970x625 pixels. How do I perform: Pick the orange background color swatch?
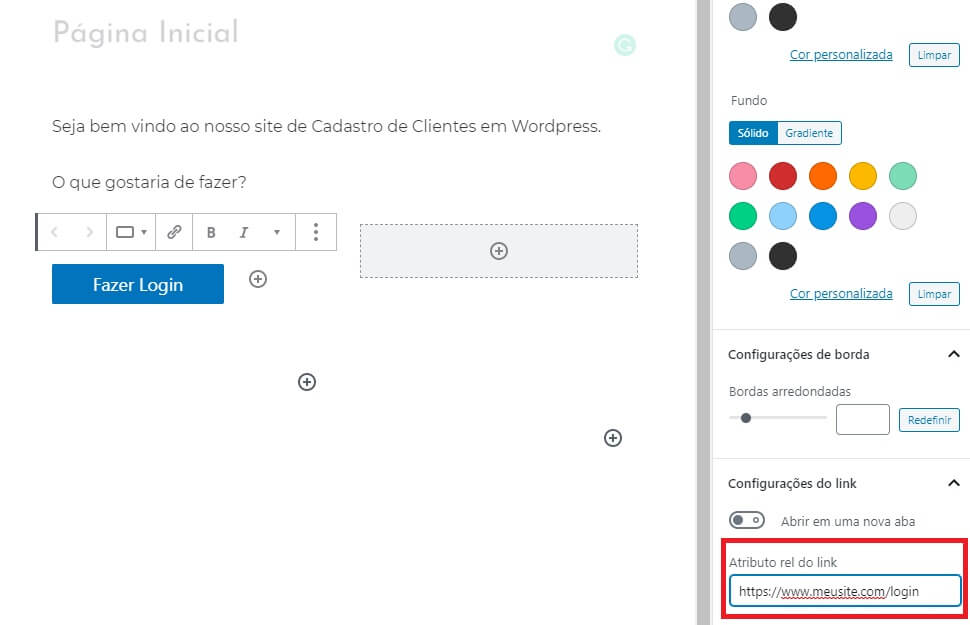822,175
